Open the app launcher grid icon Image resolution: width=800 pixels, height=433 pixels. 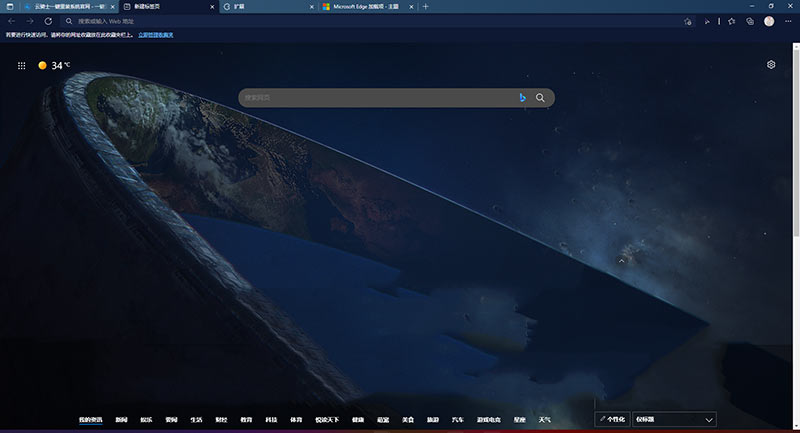tap(21, 65)
